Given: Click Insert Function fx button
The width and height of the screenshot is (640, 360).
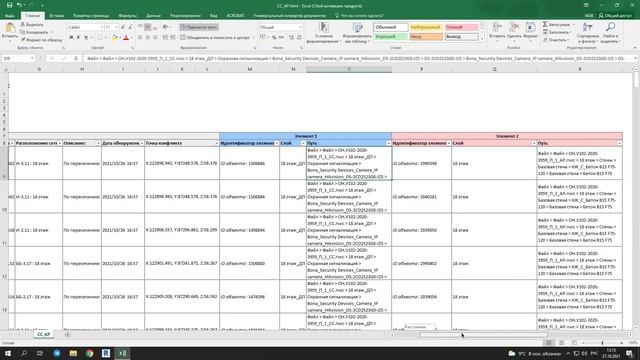Looking at the screenshot, I should click(x=76, y=58).
